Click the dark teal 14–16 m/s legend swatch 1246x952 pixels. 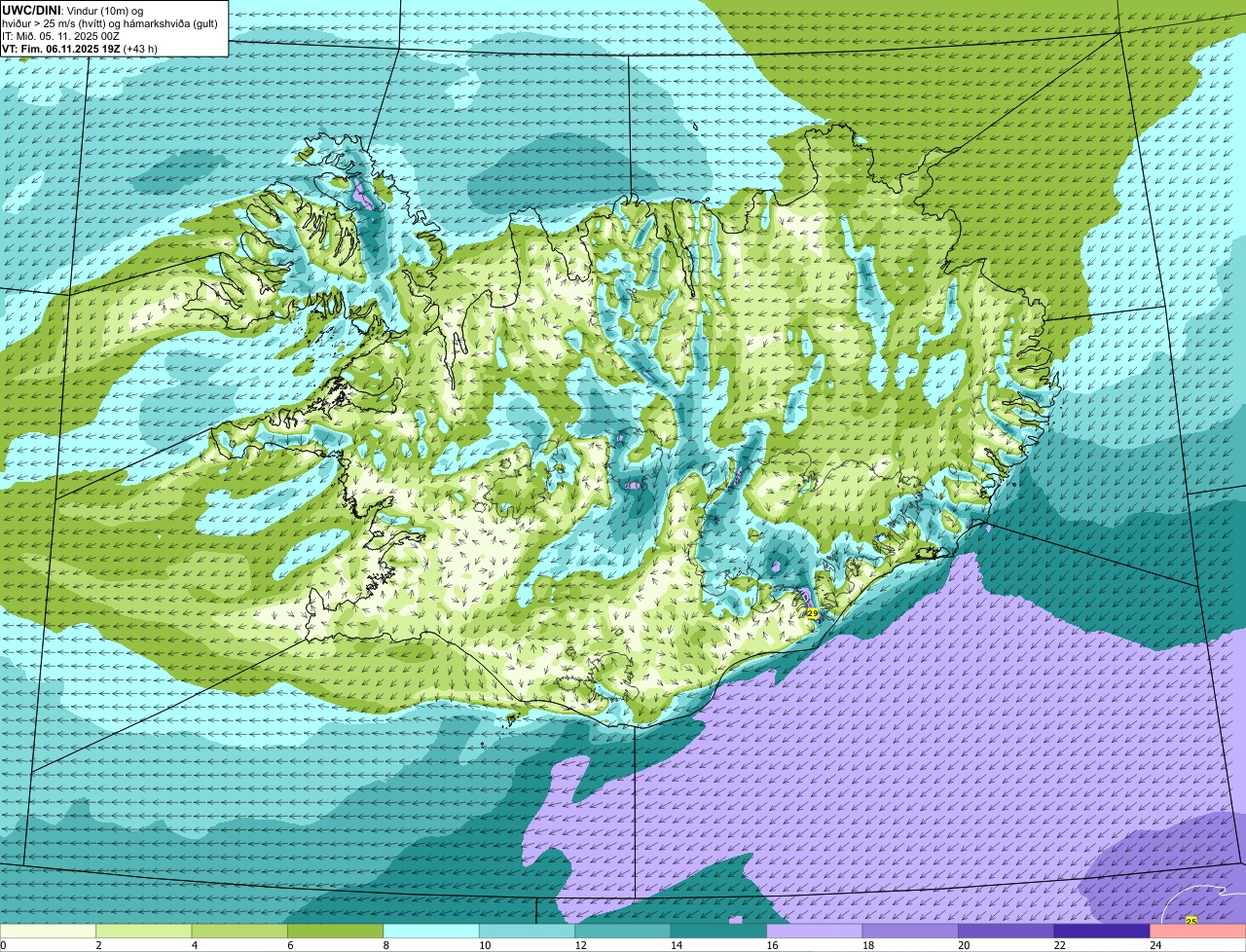(x=718, y=931)
